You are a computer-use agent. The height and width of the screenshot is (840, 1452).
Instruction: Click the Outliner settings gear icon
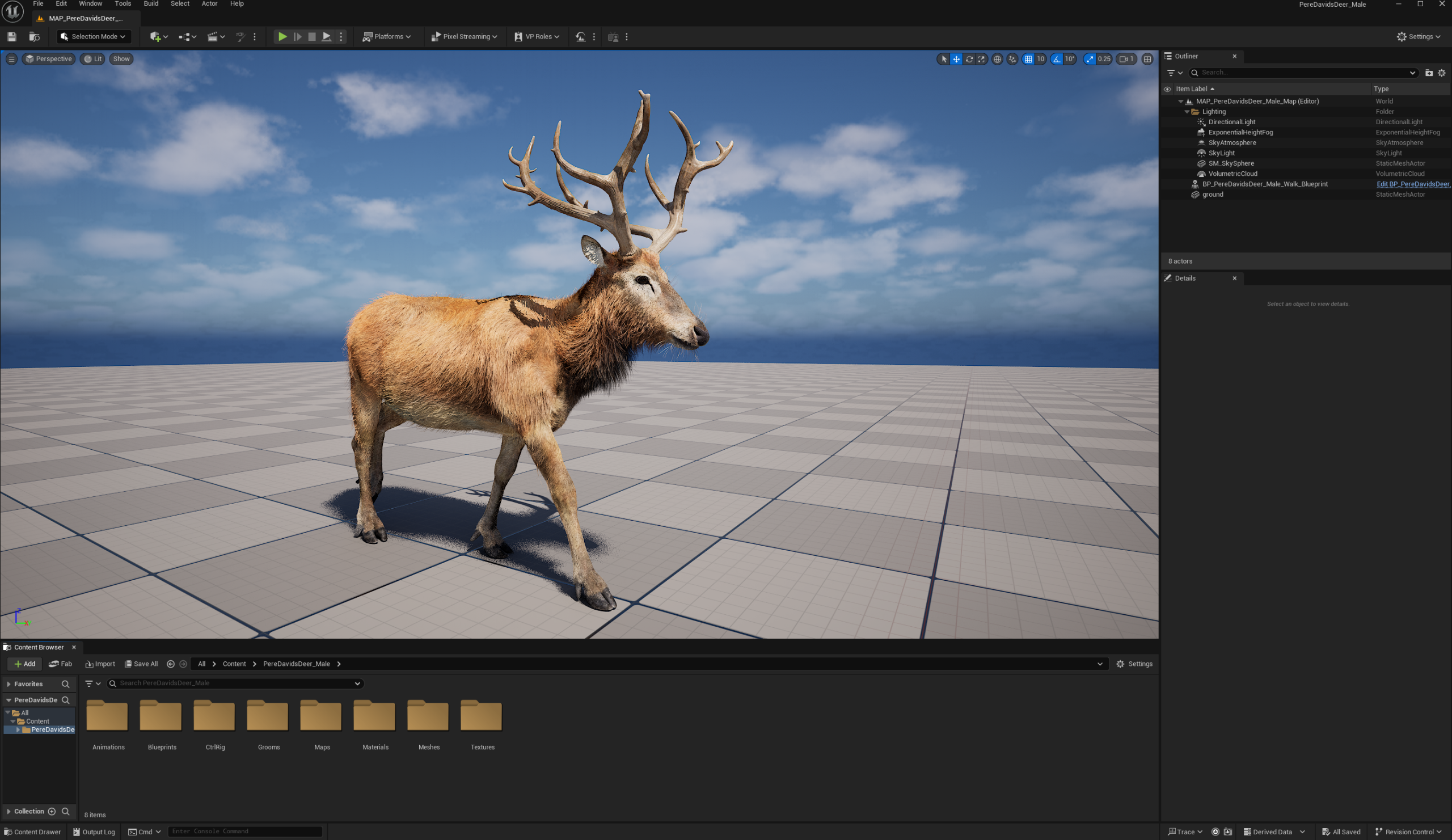(x=1442, y=73)
